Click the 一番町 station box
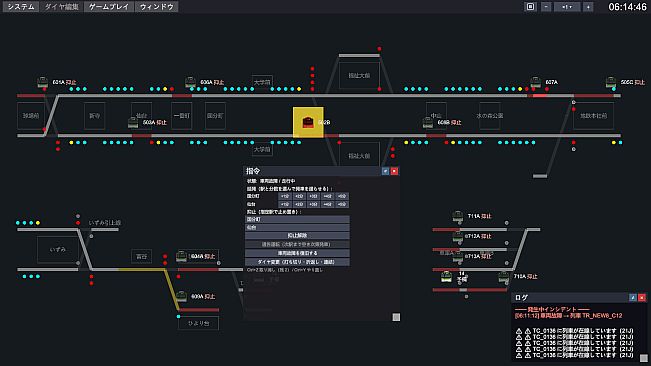 click(x=181, y=116)
